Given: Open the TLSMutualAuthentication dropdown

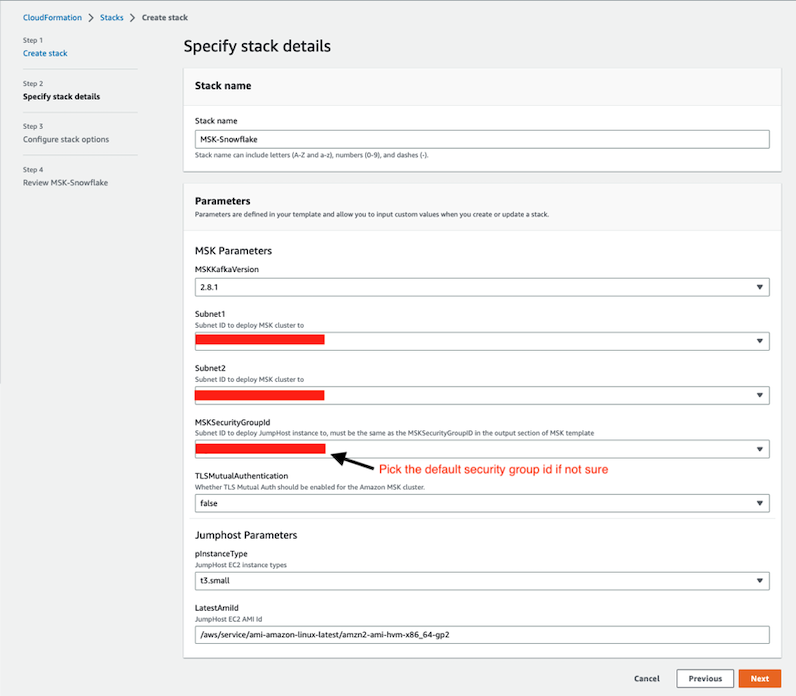Looking at the screenshot, I should 480,503.
